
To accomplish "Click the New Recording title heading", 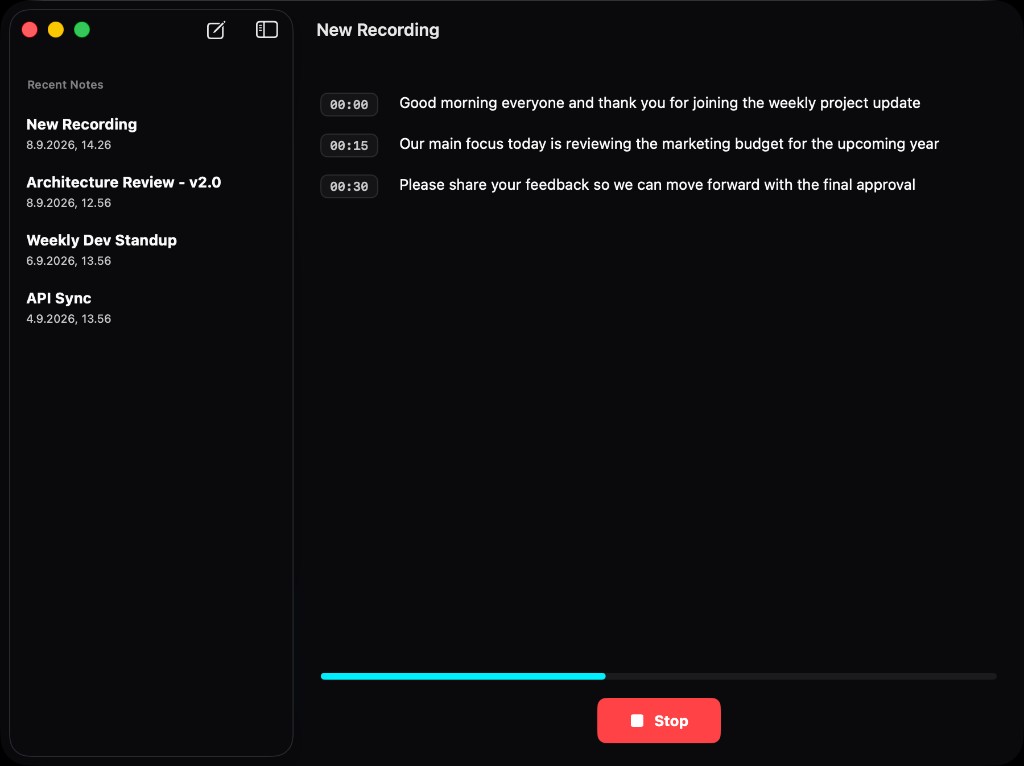I will [377, 30].
